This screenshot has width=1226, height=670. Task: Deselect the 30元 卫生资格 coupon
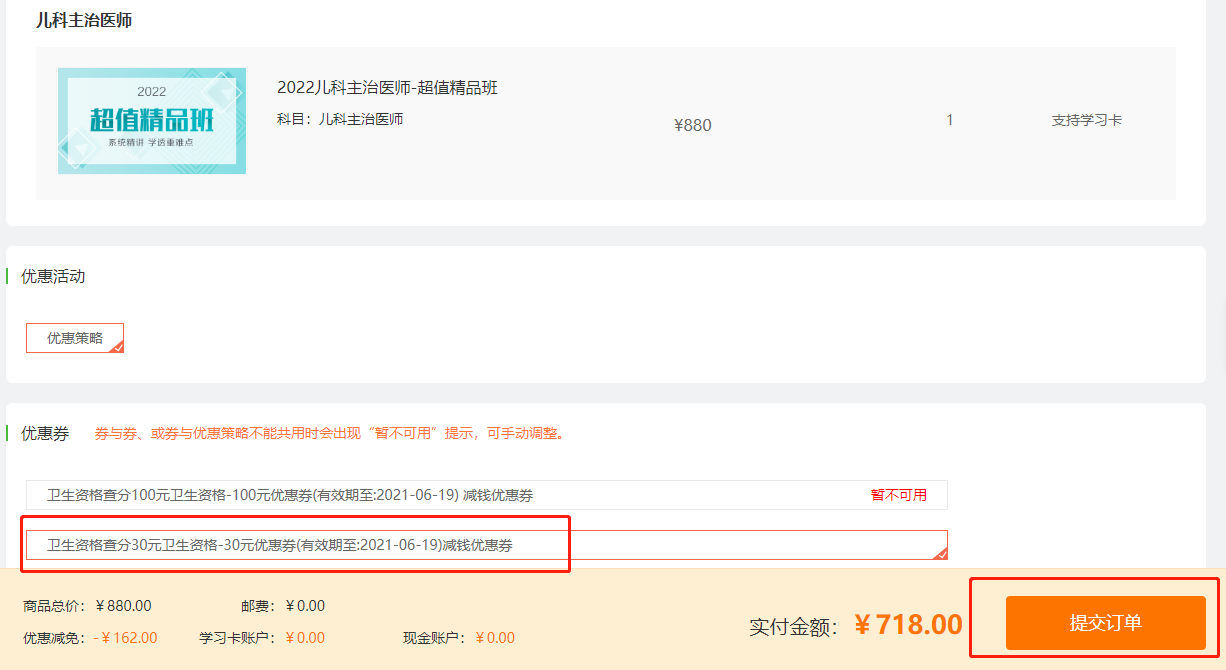click(280, 545)
